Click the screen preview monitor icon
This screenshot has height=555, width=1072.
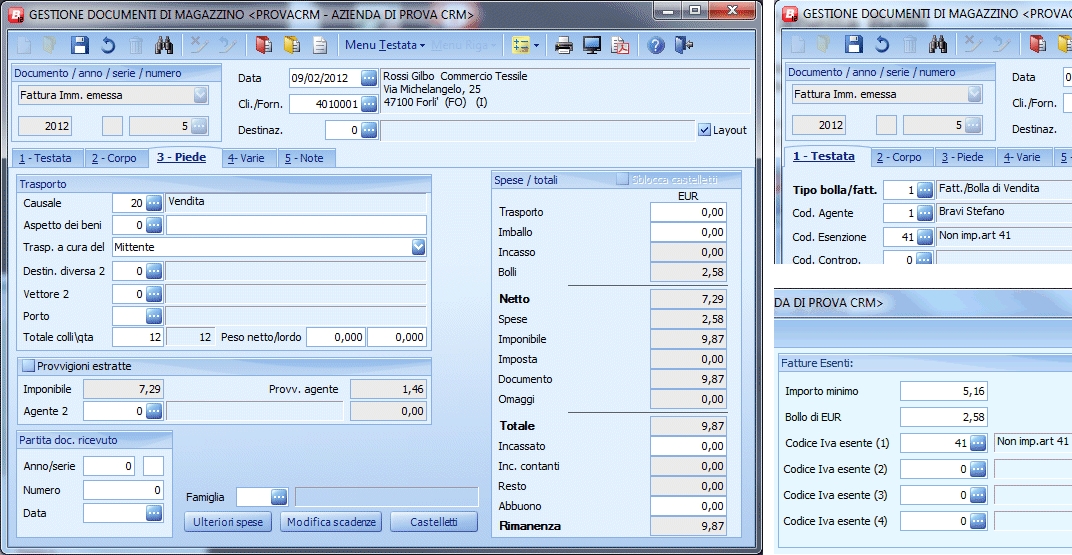click(x=592, y=45)
